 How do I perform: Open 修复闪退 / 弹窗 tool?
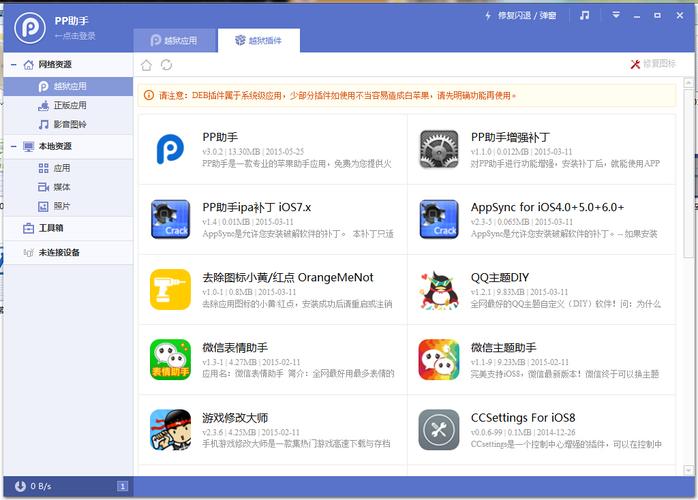pyautogui.click(x=520, y=16)
